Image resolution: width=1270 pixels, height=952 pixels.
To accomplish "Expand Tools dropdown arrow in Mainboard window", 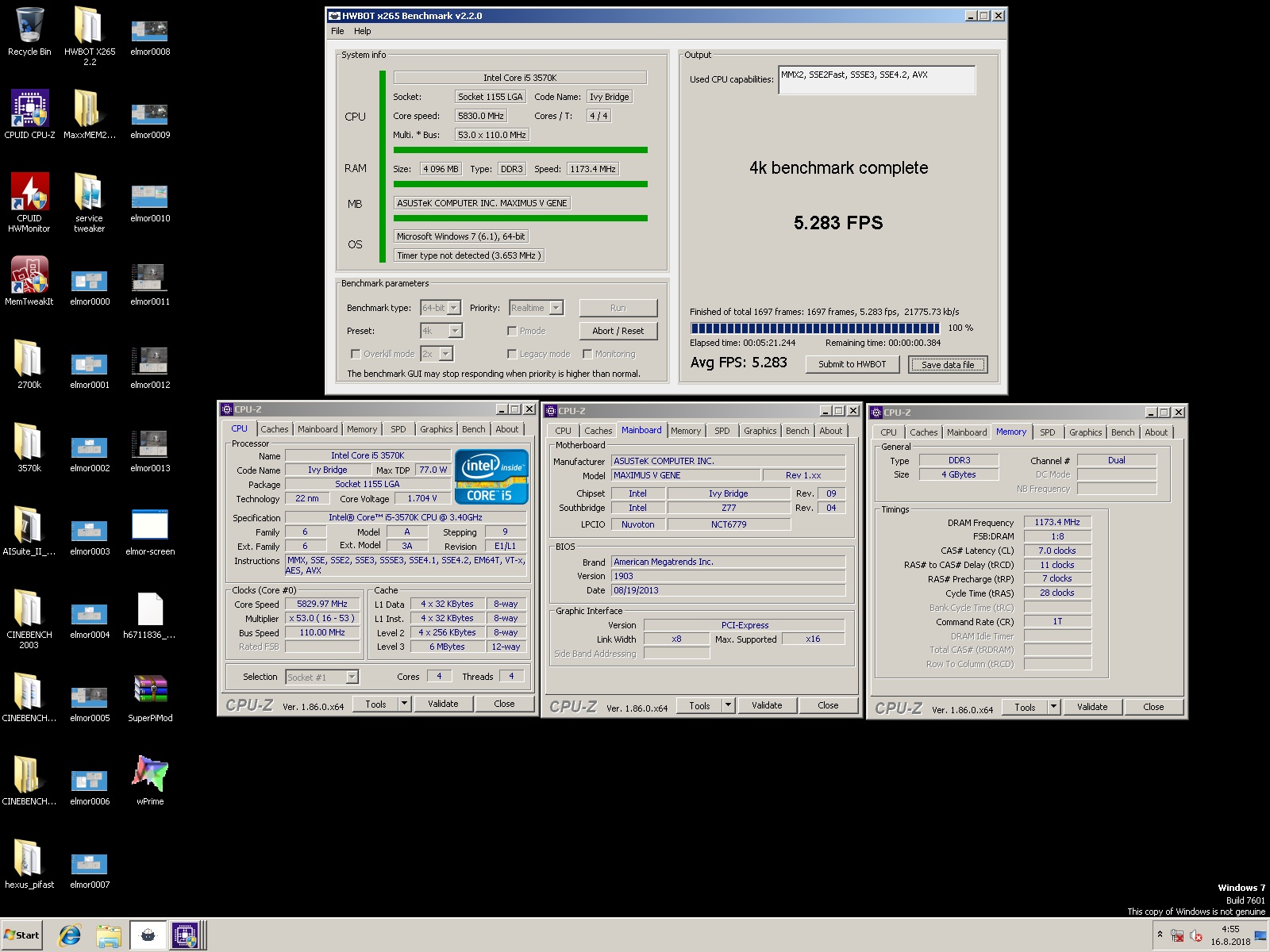I will pyautogui.click(x=727, y=705).
